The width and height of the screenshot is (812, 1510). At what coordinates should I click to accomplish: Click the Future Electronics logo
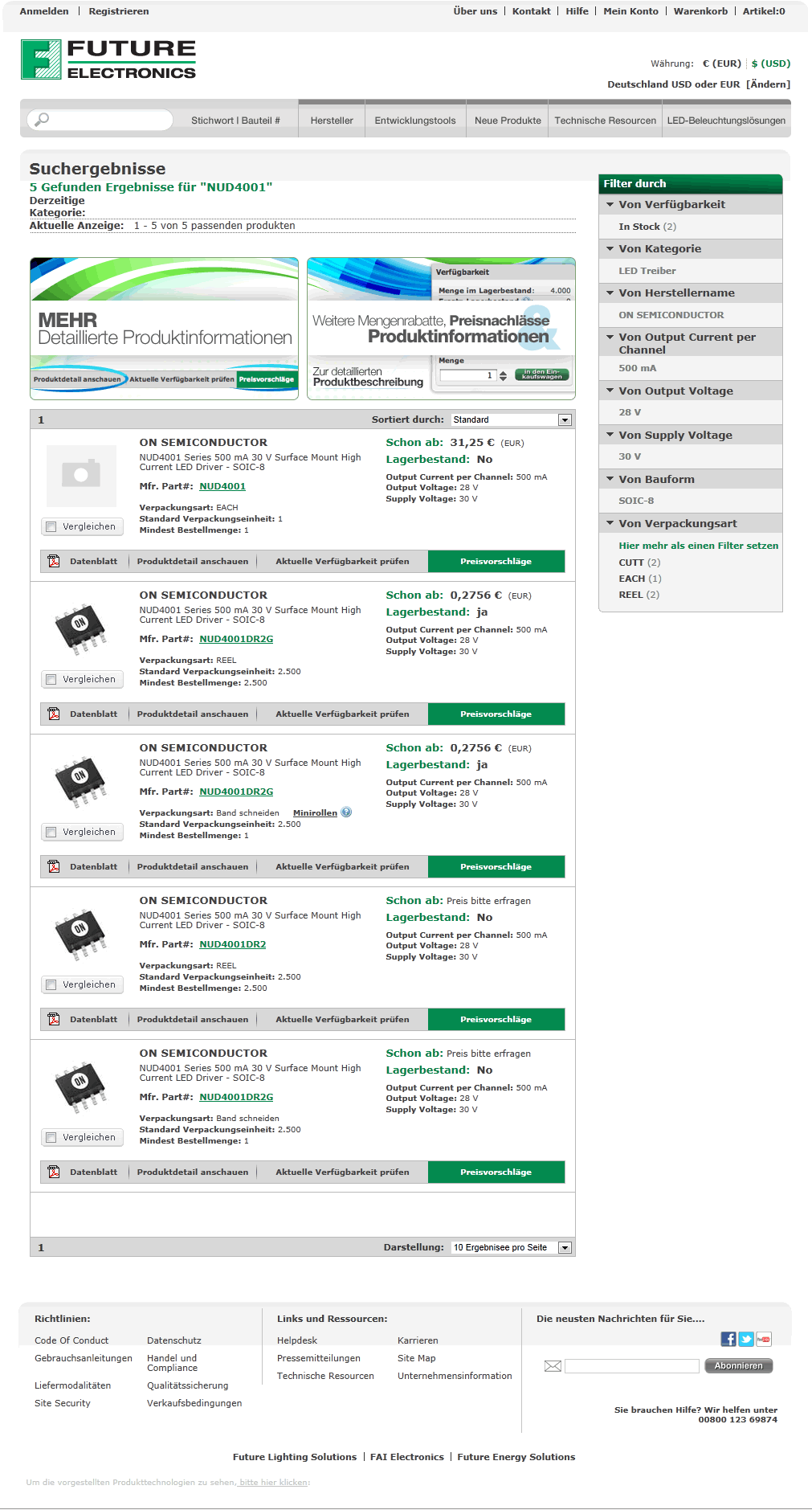pyautogui.click(x=108, y=59)
